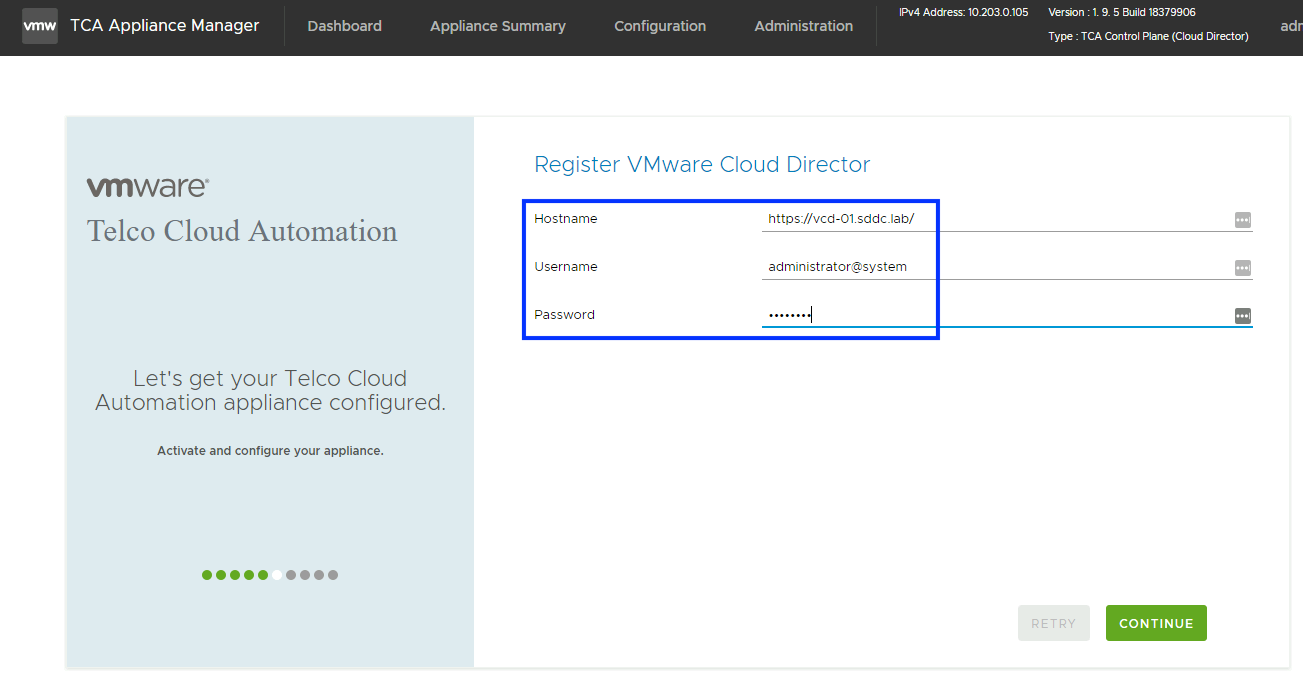Viewport: 1303px width, 683px height.
Task: Select the white current-step progress dot
Action: tap(277, 575)
